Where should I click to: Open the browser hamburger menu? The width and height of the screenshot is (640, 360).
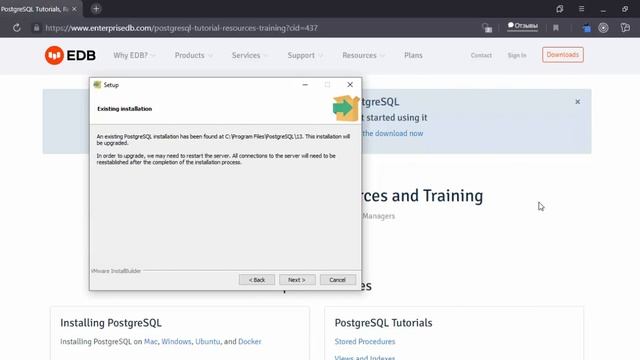(x=581, y=9)
